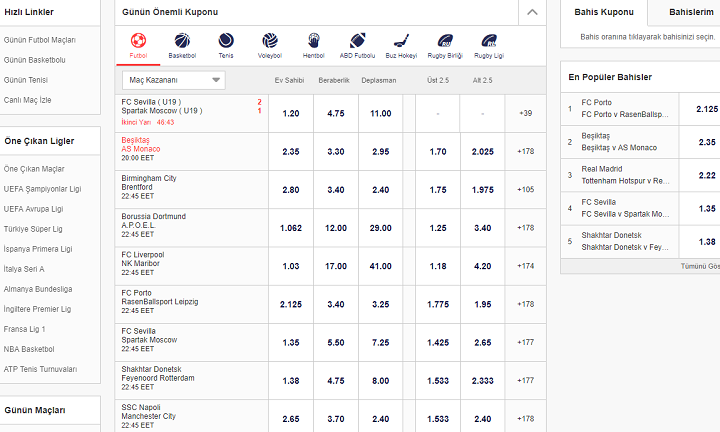Pick away odds 2.40 for Brentford

(381, 190)
